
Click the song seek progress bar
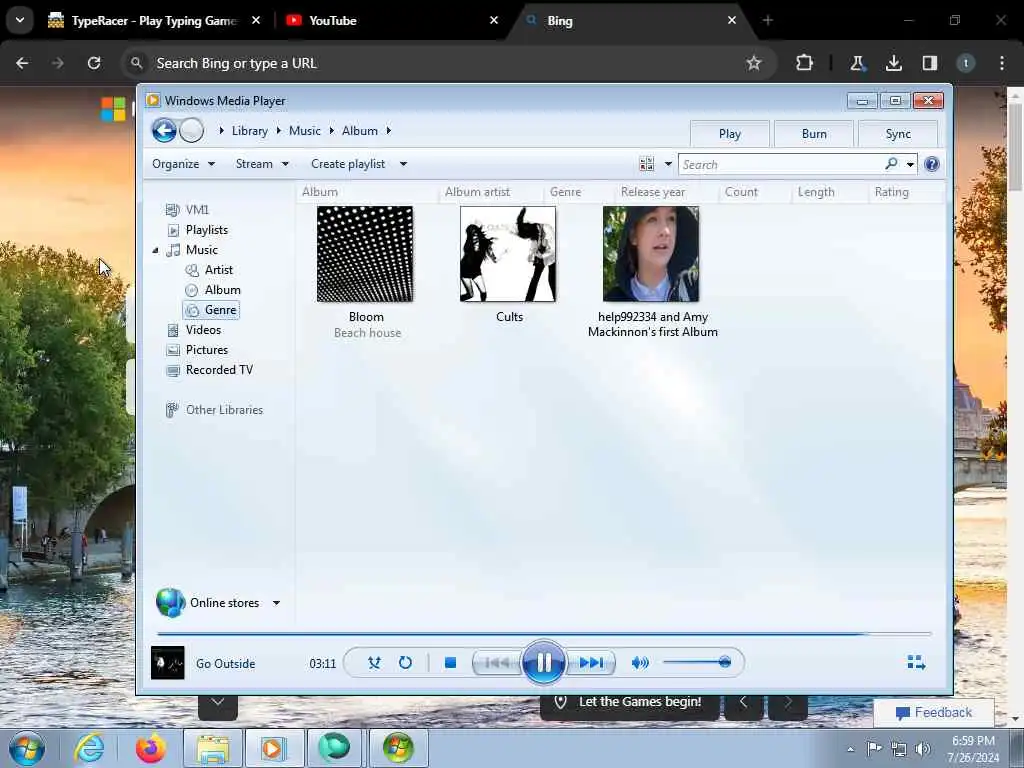(x=544, y=633)
